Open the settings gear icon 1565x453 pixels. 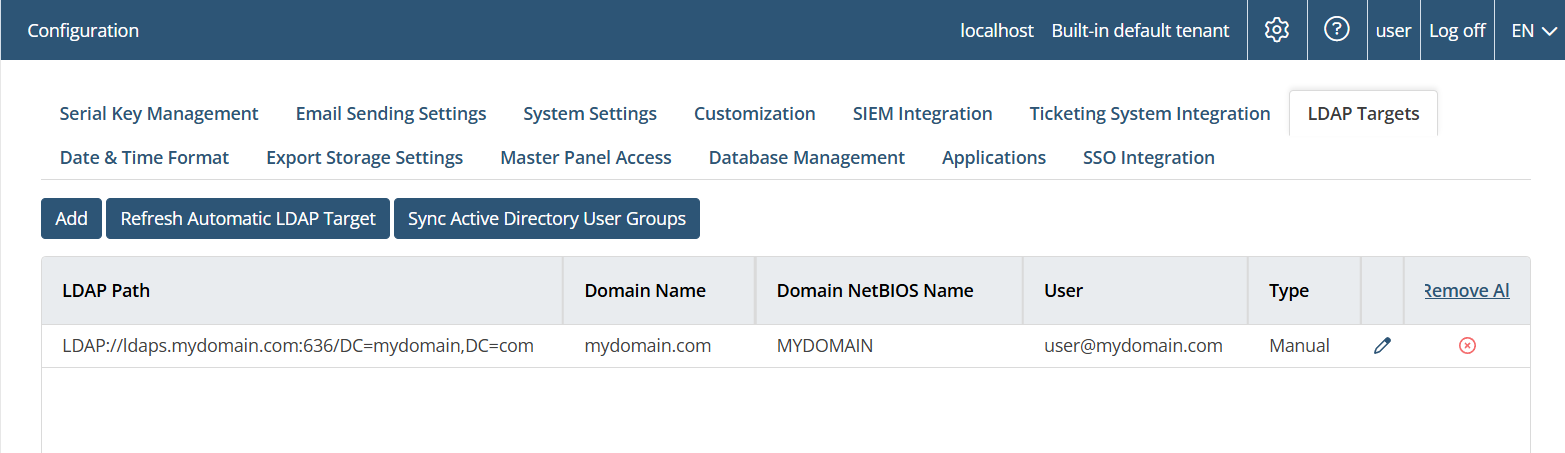pos(1276,30)
